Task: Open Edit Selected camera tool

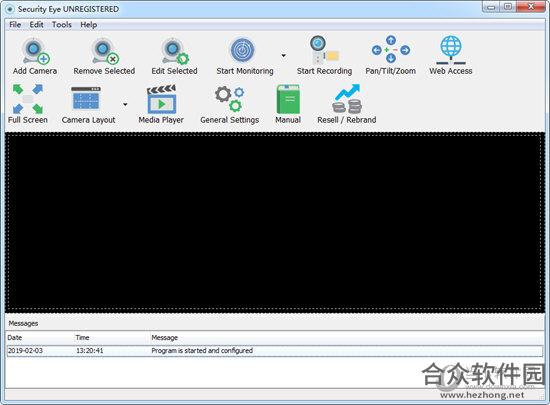Action: pos(174,51)
